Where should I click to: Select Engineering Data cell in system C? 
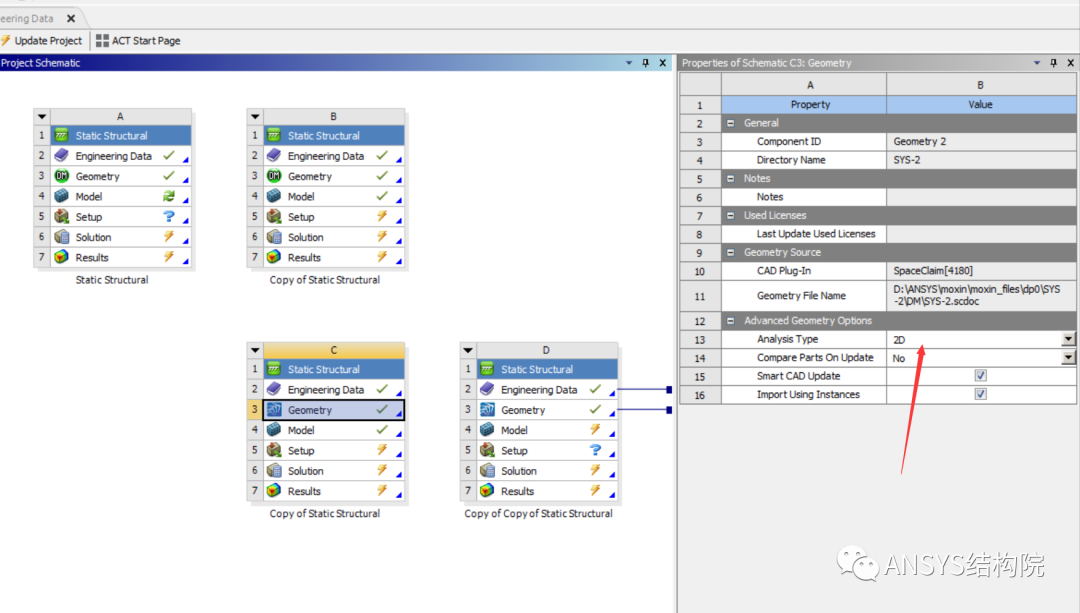pos(333,389)
